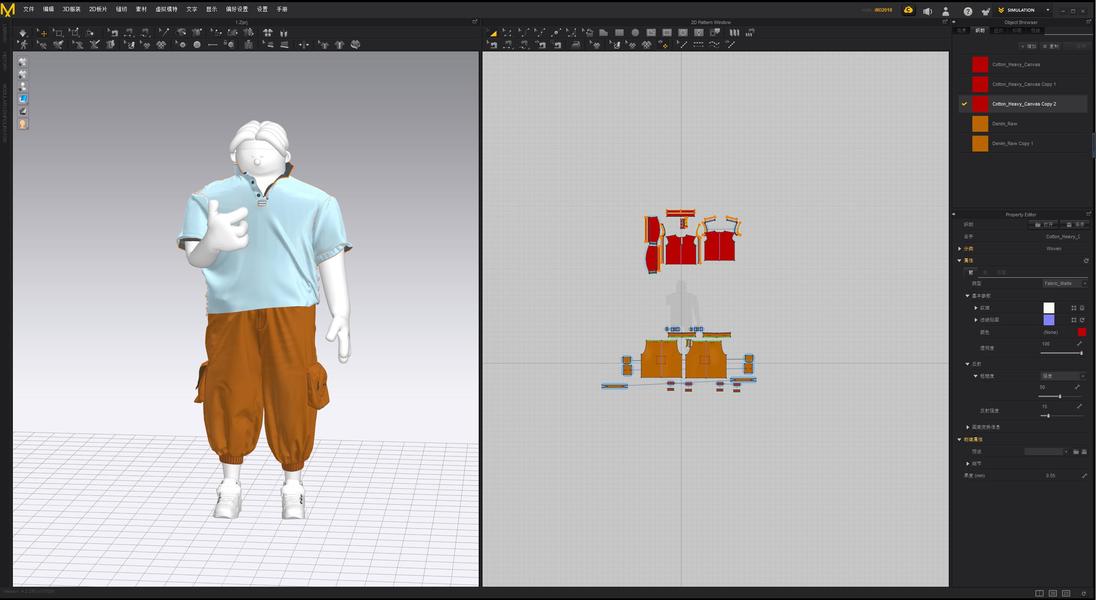
Task: Open the cloud sync icon in title bar
Action: tap(908, 10)
